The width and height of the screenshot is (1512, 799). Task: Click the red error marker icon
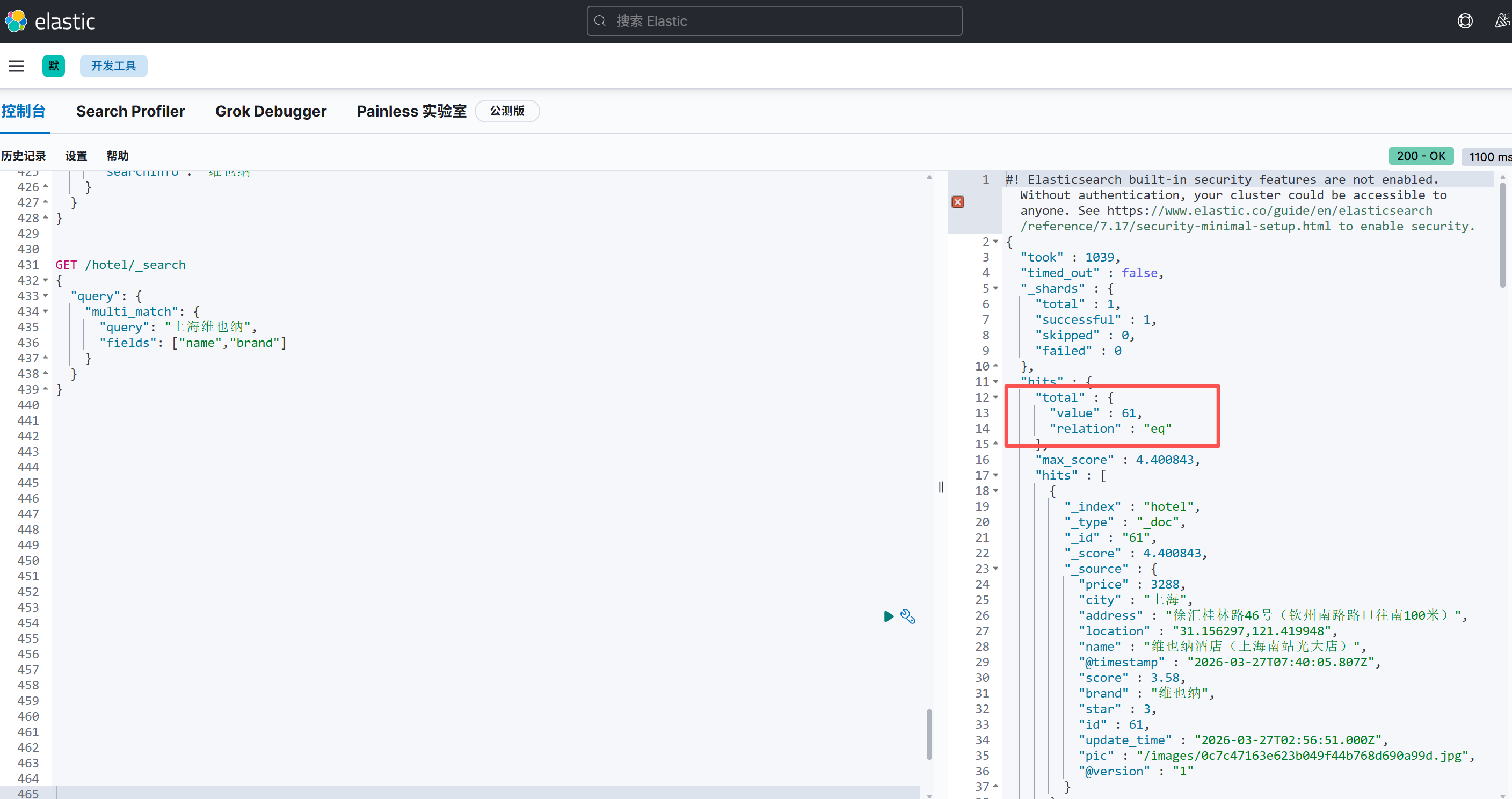[958, 202]
